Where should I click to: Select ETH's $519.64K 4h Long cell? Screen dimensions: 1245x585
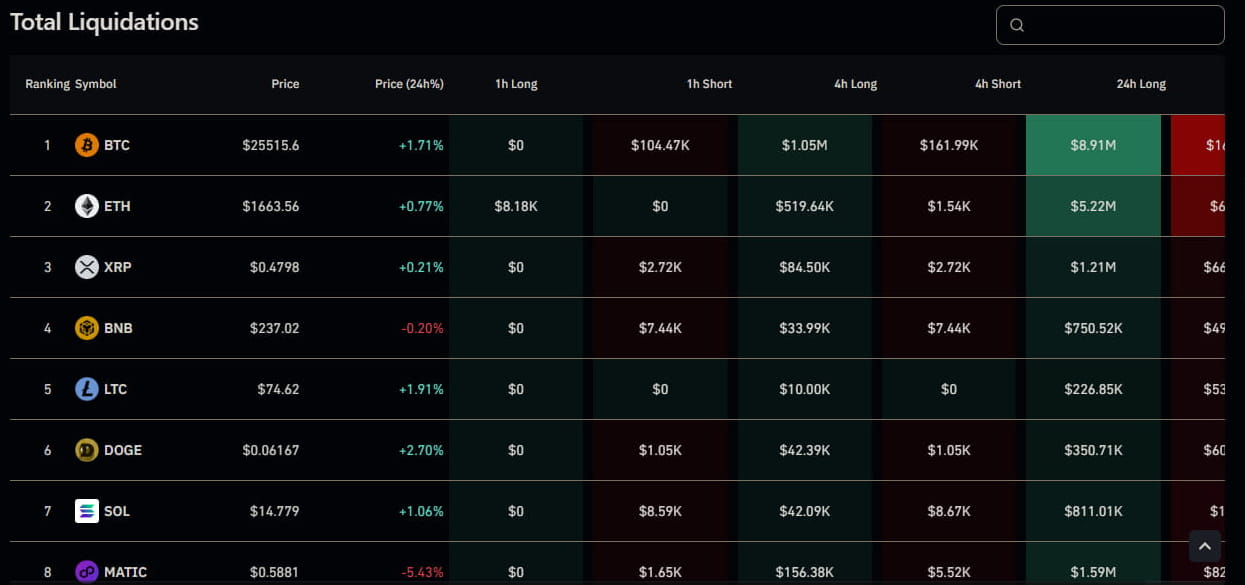(804, 206)
